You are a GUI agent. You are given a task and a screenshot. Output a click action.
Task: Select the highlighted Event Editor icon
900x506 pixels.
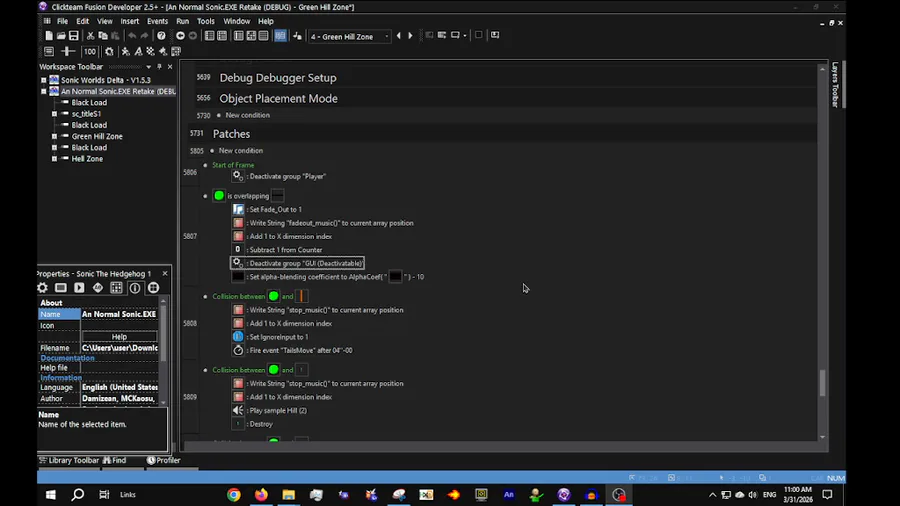tap(280, 36)
